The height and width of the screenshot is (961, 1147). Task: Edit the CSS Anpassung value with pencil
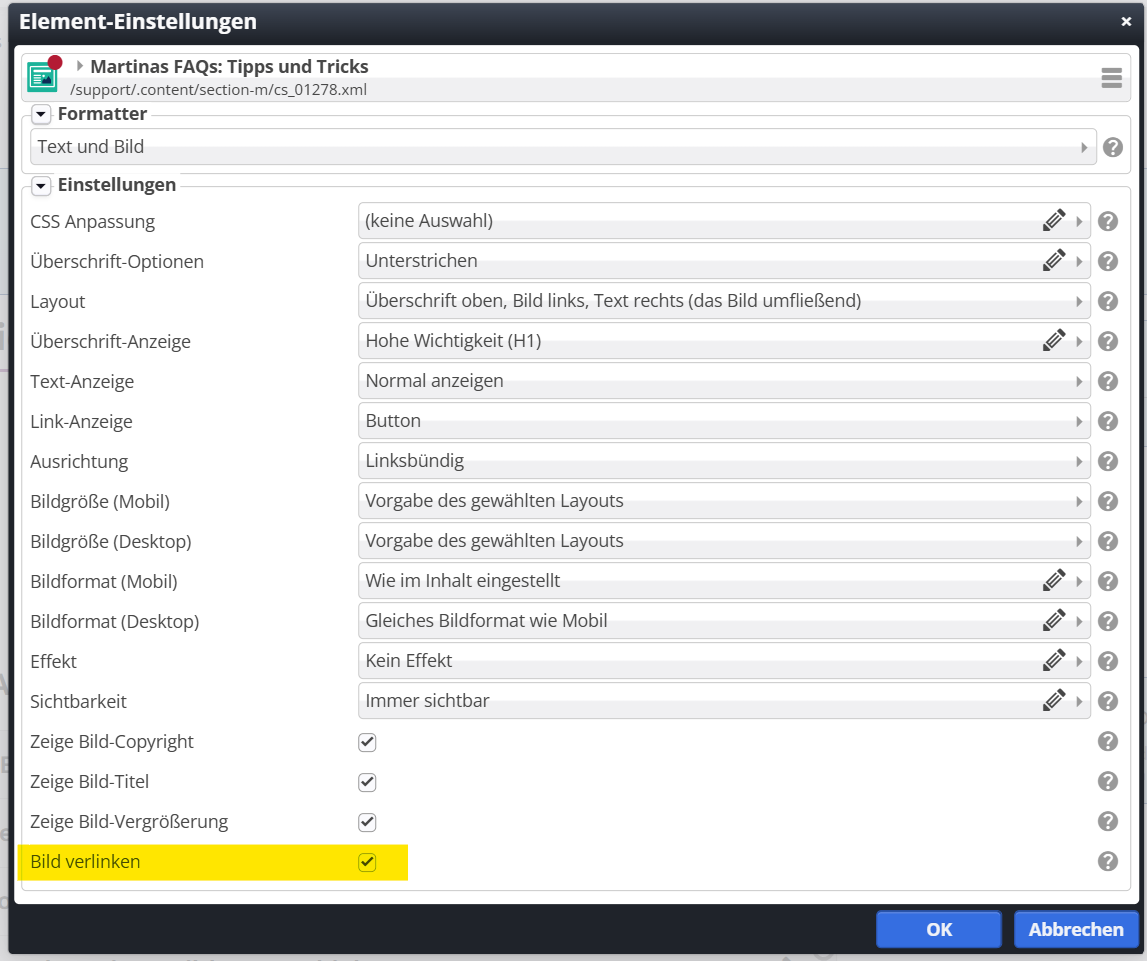click(x=1053, y=221)
